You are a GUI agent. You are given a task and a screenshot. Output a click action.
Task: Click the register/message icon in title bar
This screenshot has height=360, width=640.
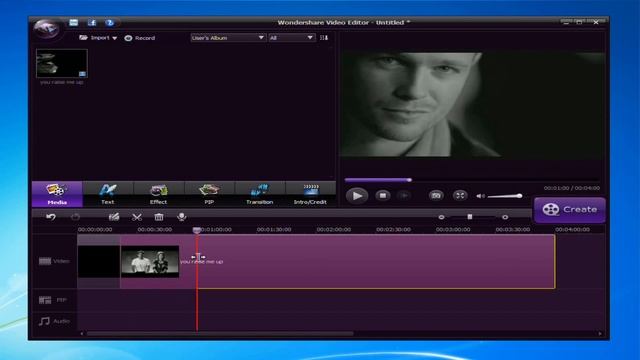click(73, 22)
